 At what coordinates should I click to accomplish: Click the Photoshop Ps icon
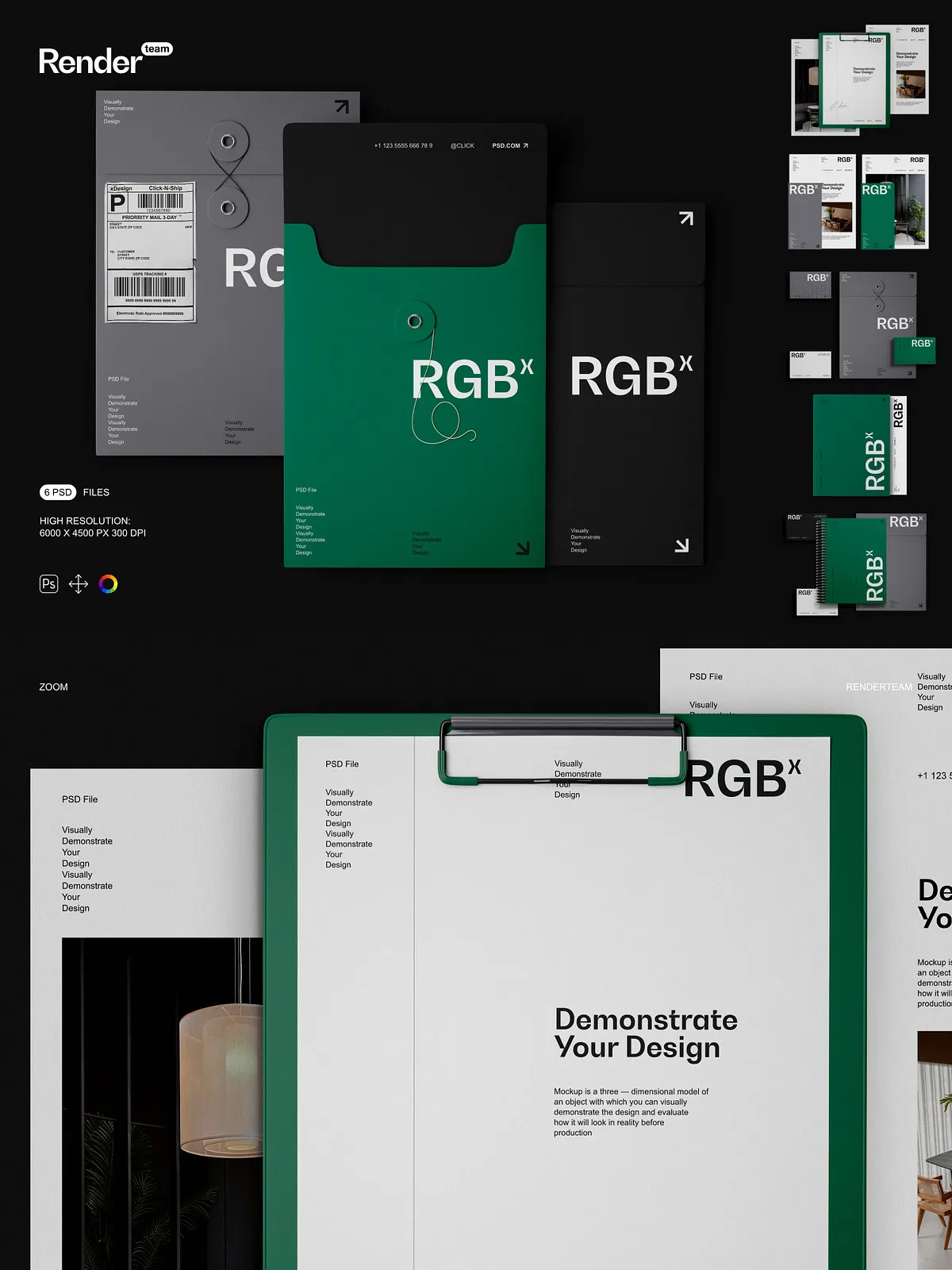pyautogui.click(x=49, y=584)
